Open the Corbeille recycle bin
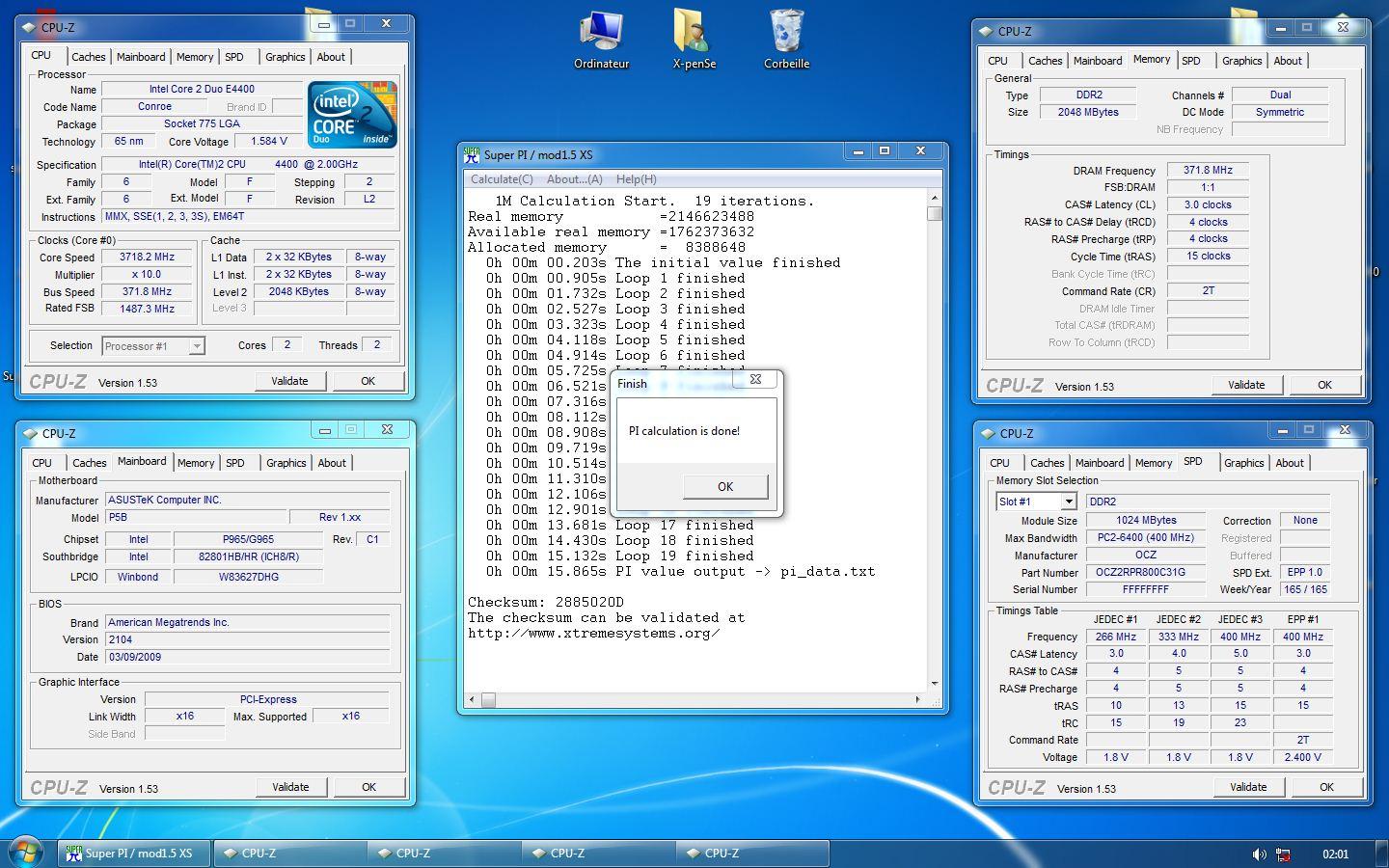Screen dimensions: 1389x868 [x=786, y=39]
